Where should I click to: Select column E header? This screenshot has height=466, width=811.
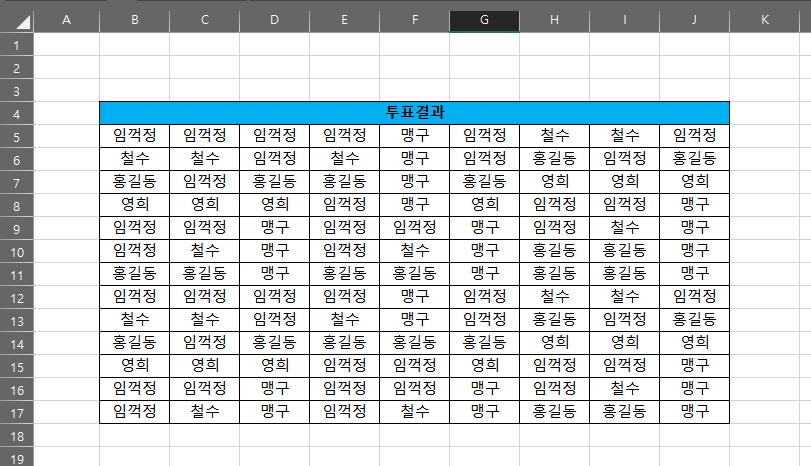(344, 20)
